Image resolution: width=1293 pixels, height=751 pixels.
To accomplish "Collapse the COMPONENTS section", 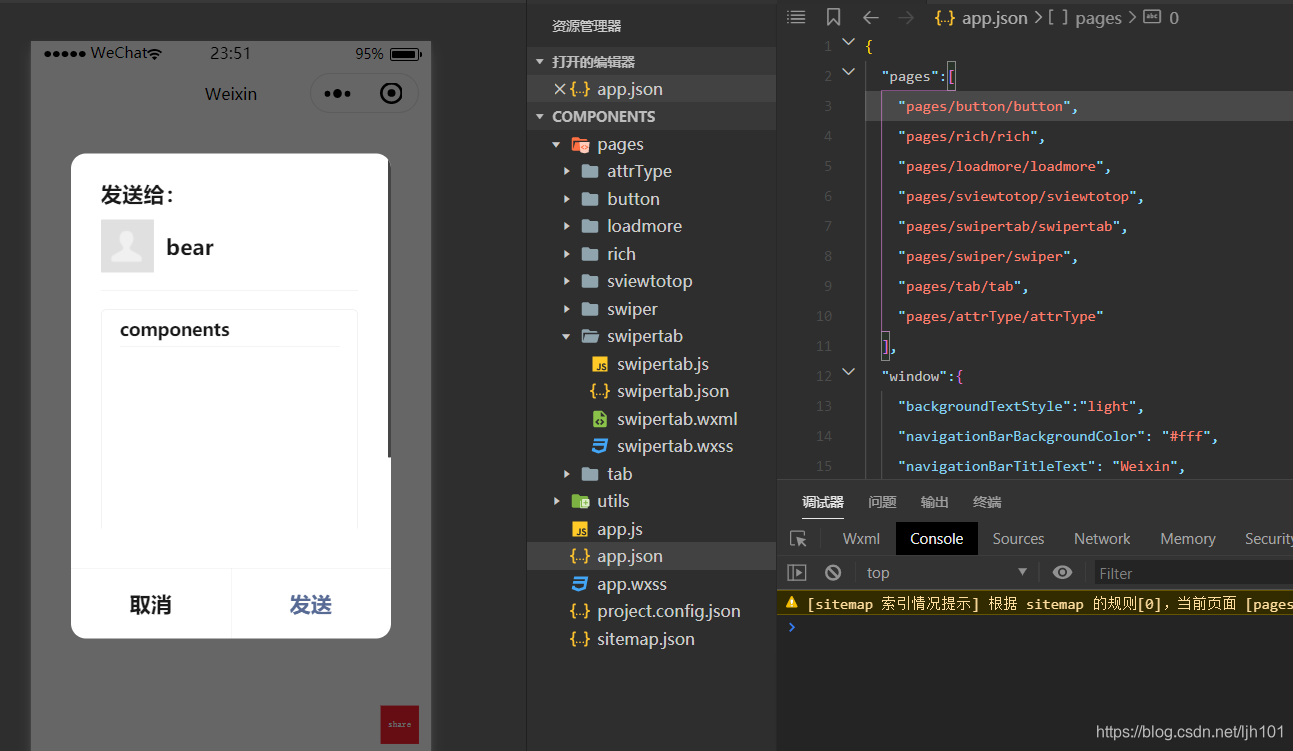I will pos(540,117).
